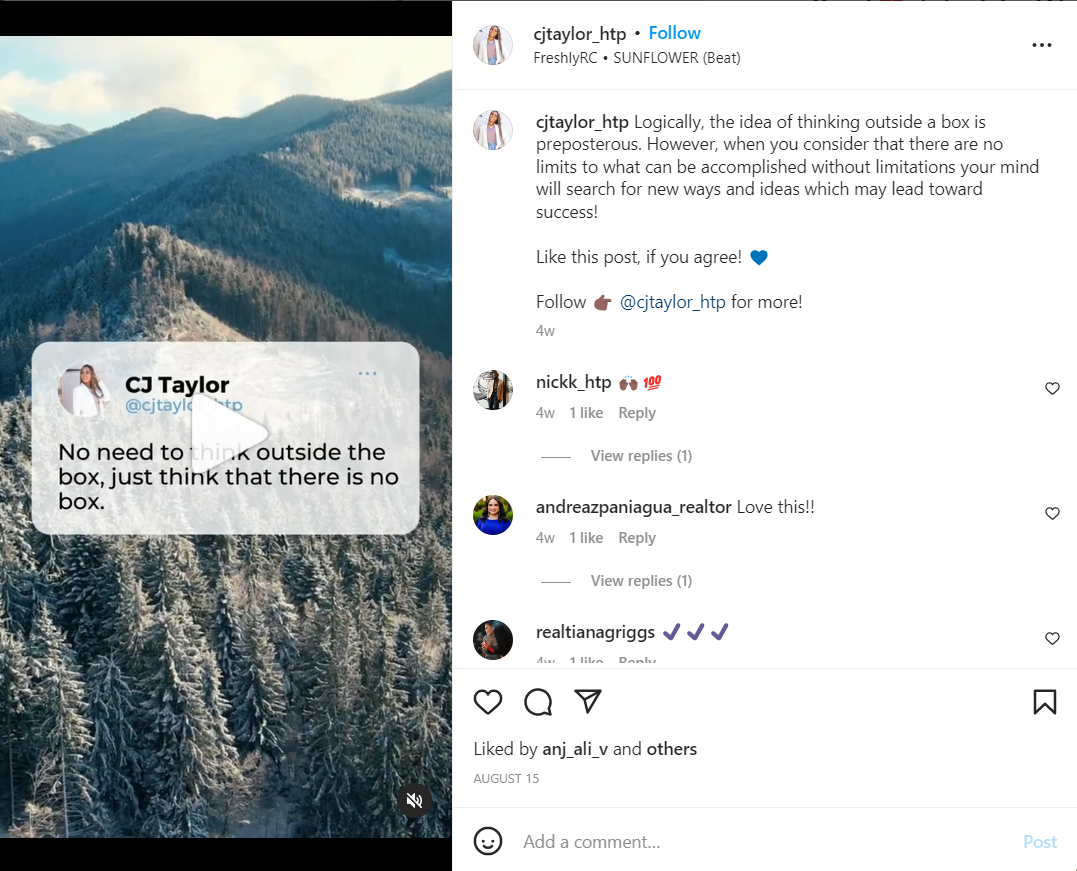Share post via paper plane icon
This screenshot has width=1077, height=871.
(x=588, y=702)
